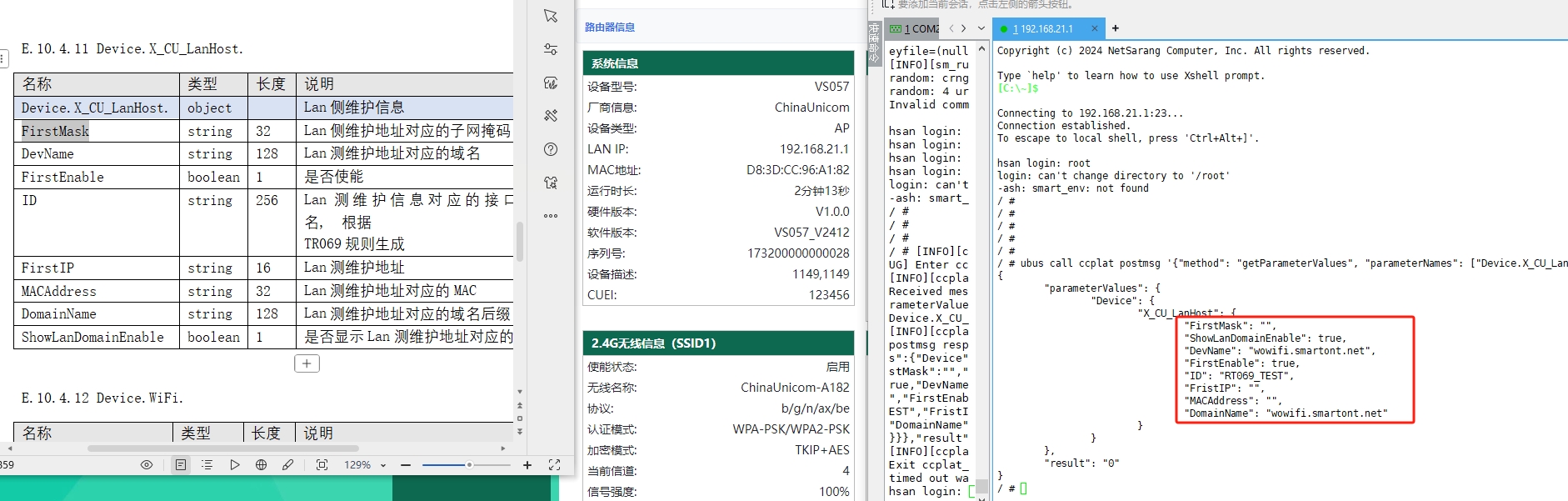
Task: Open the 路由器信息 link
Action: [610, 28]
